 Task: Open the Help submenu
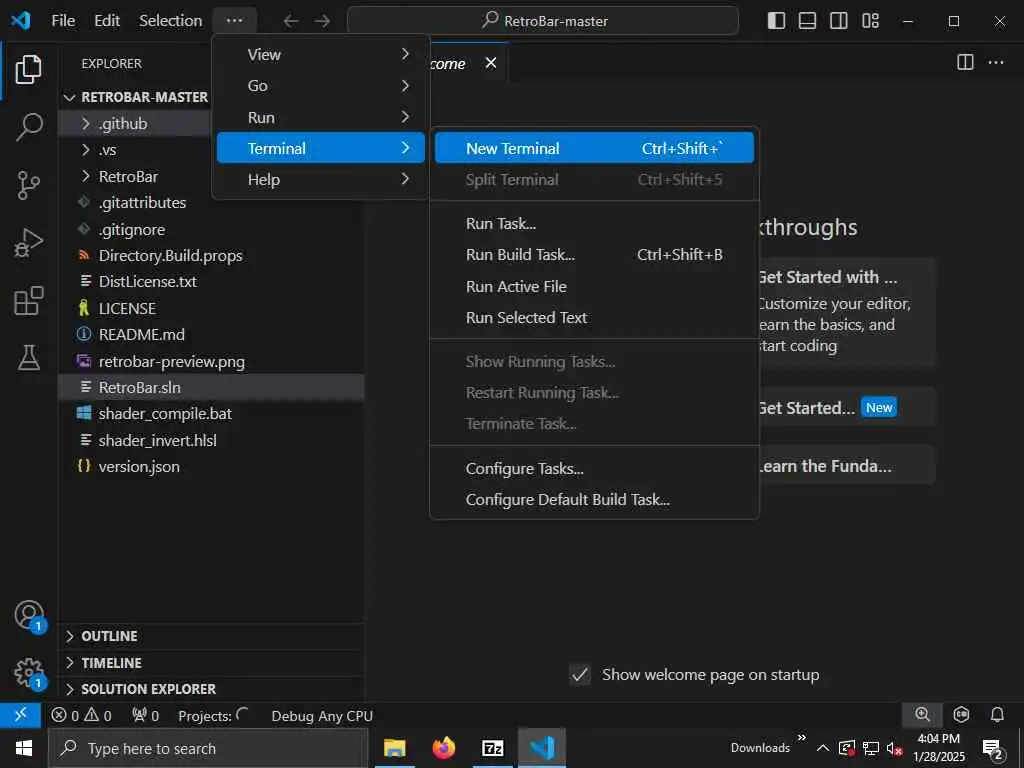pos(321,180)
